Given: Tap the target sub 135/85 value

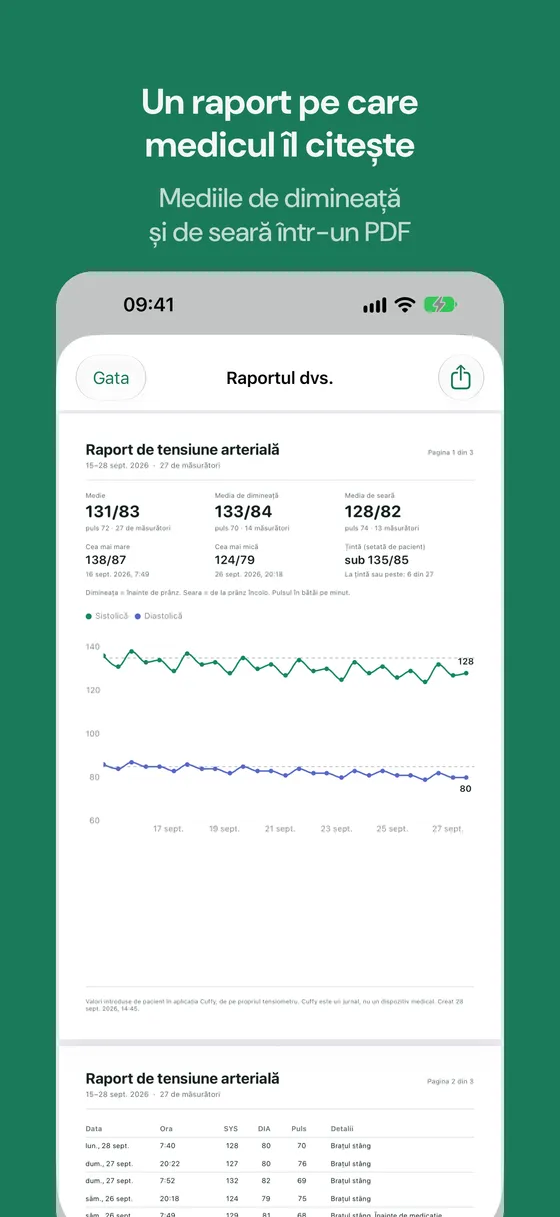Looking at the screenshot, I should click(x=376, y=562).
